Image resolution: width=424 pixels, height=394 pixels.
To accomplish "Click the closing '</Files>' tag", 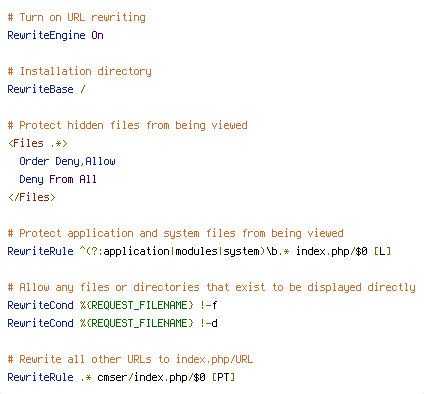I will coord(32,197).
